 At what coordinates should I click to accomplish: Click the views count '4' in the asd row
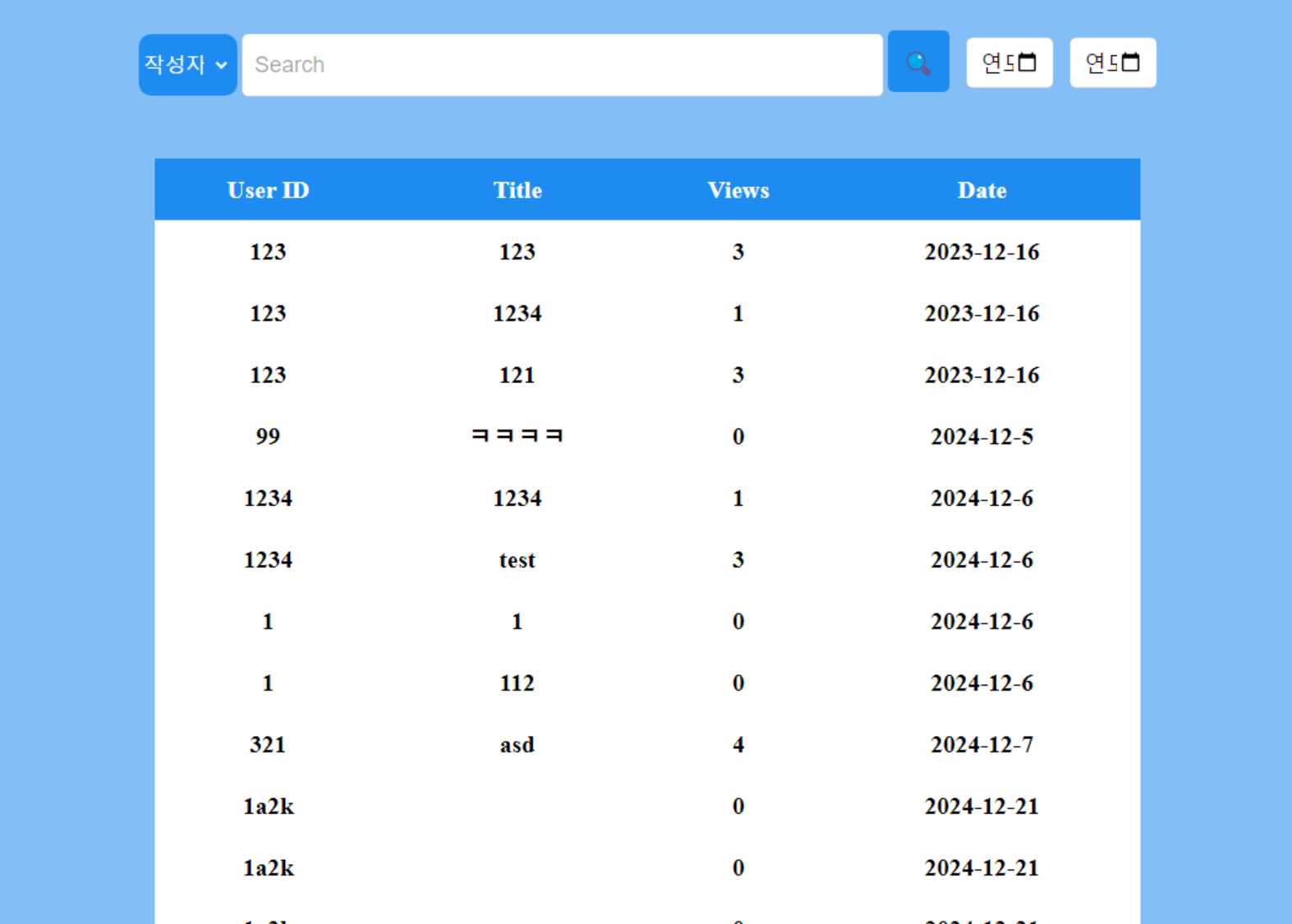738,745
